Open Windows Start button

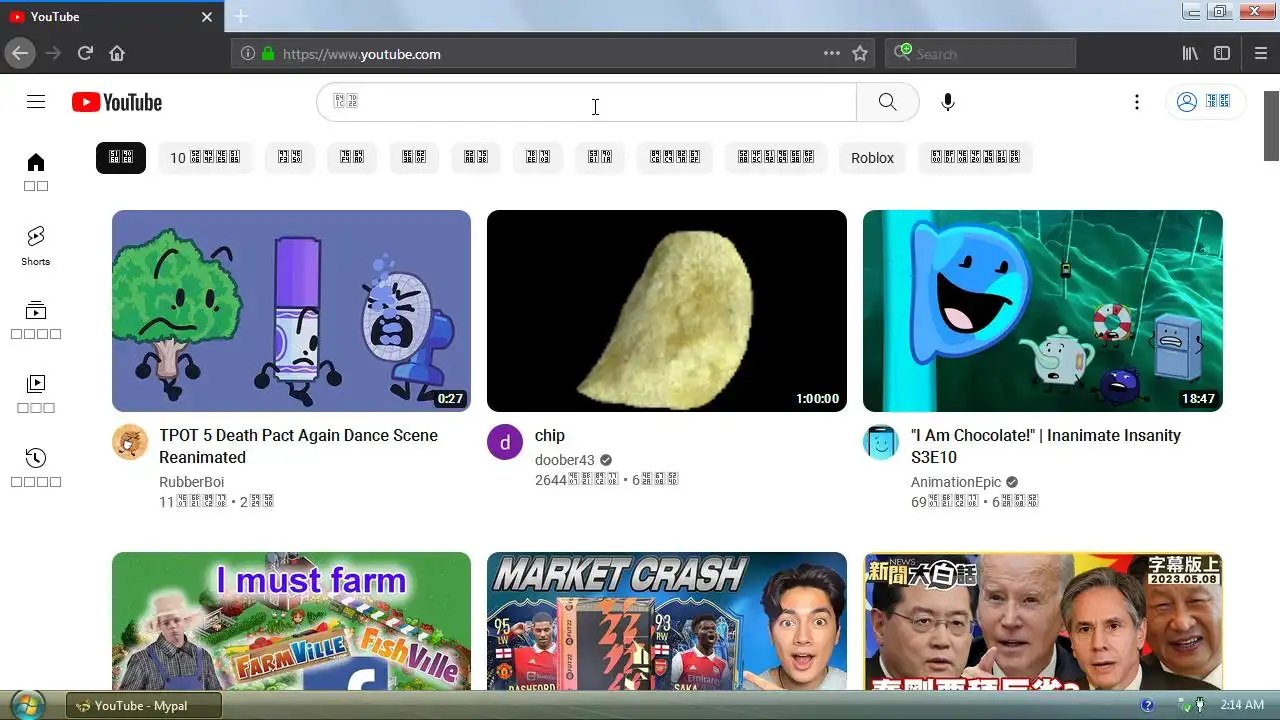pos(27,705)
